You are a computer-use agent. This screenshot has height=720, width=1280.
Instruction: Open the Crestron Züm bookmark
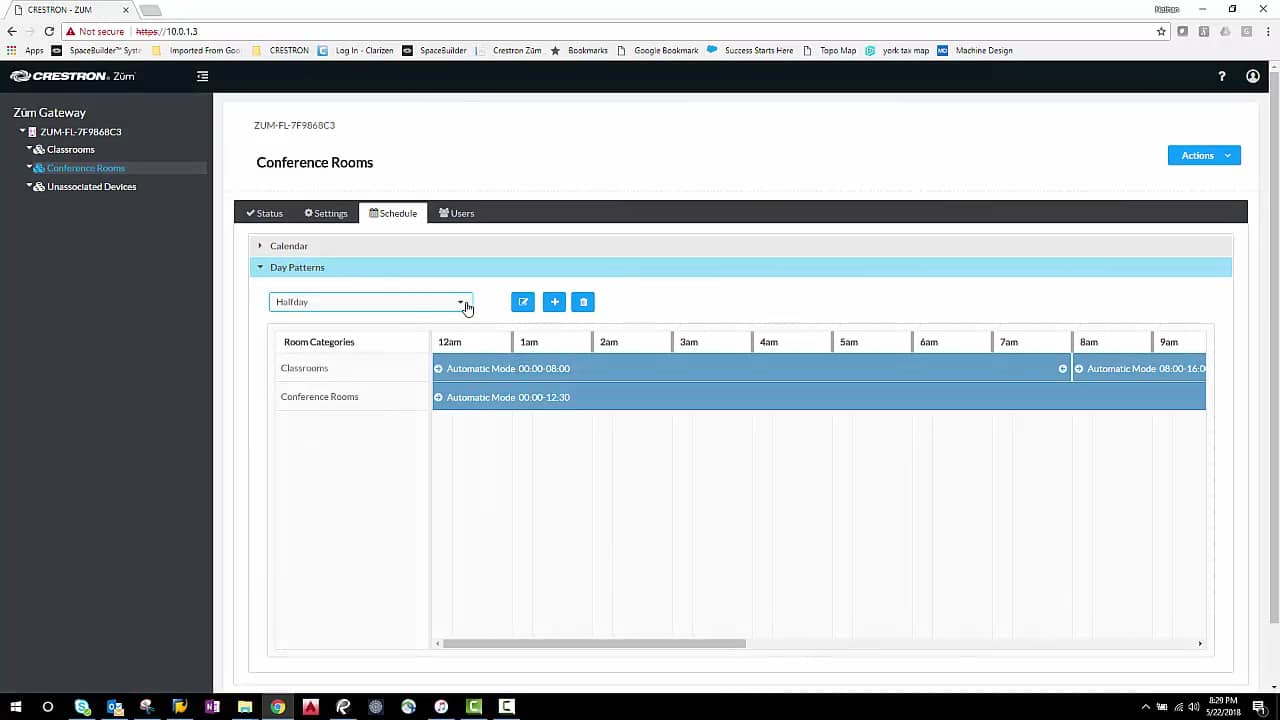[509, 50]
